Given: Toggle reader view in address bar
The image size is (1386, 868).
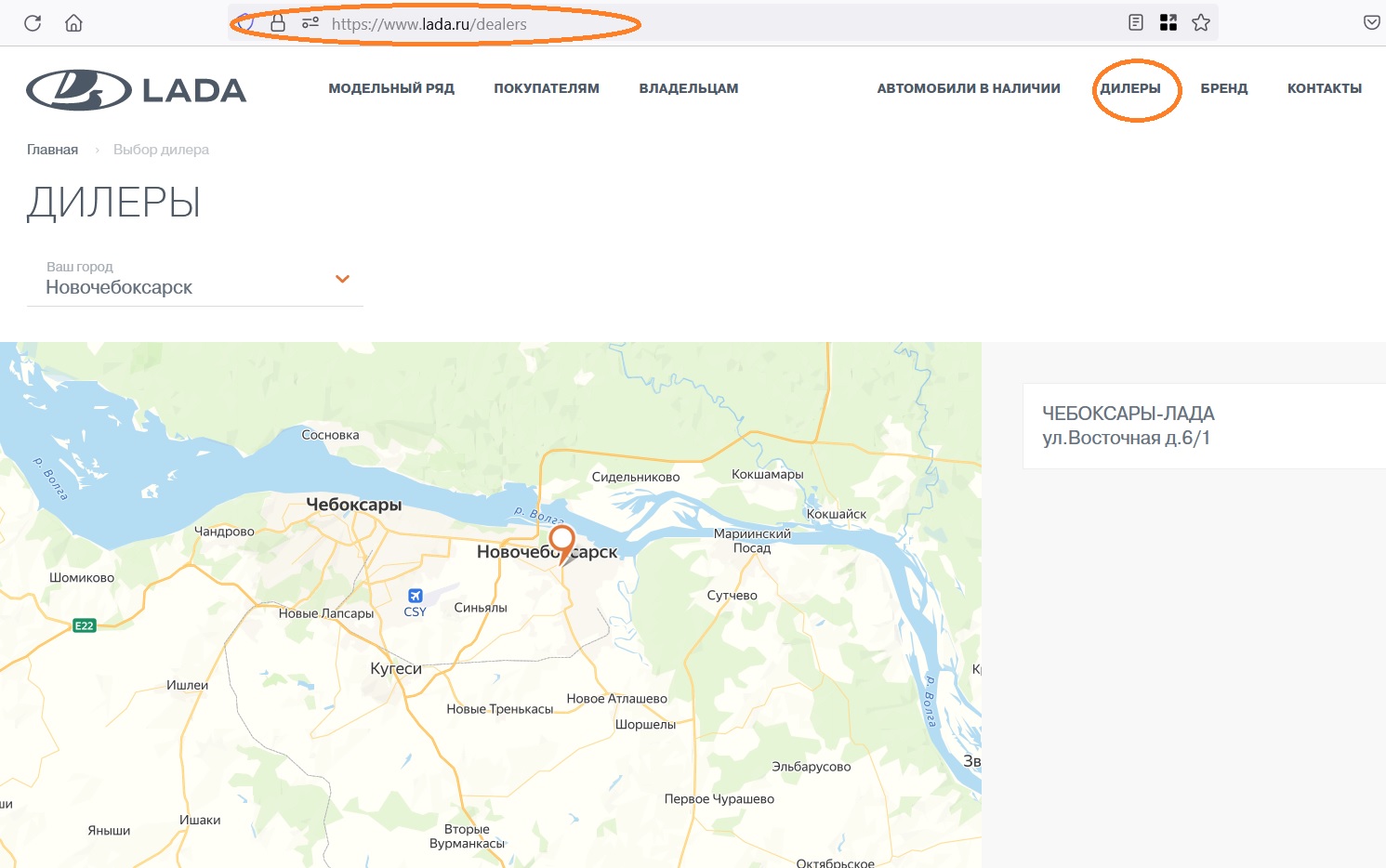Looking at the screenshot, I should coord(1135,23).
